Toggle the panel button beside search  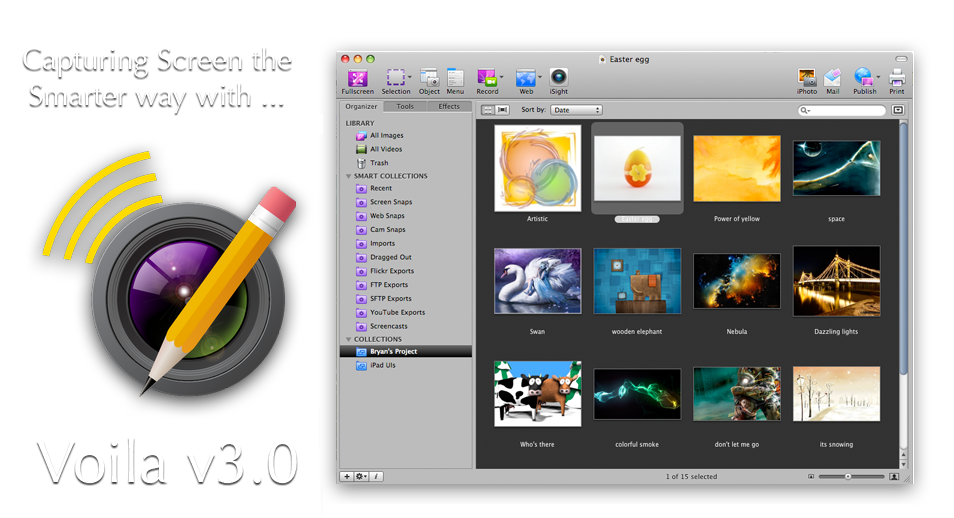tap(897, 110)
